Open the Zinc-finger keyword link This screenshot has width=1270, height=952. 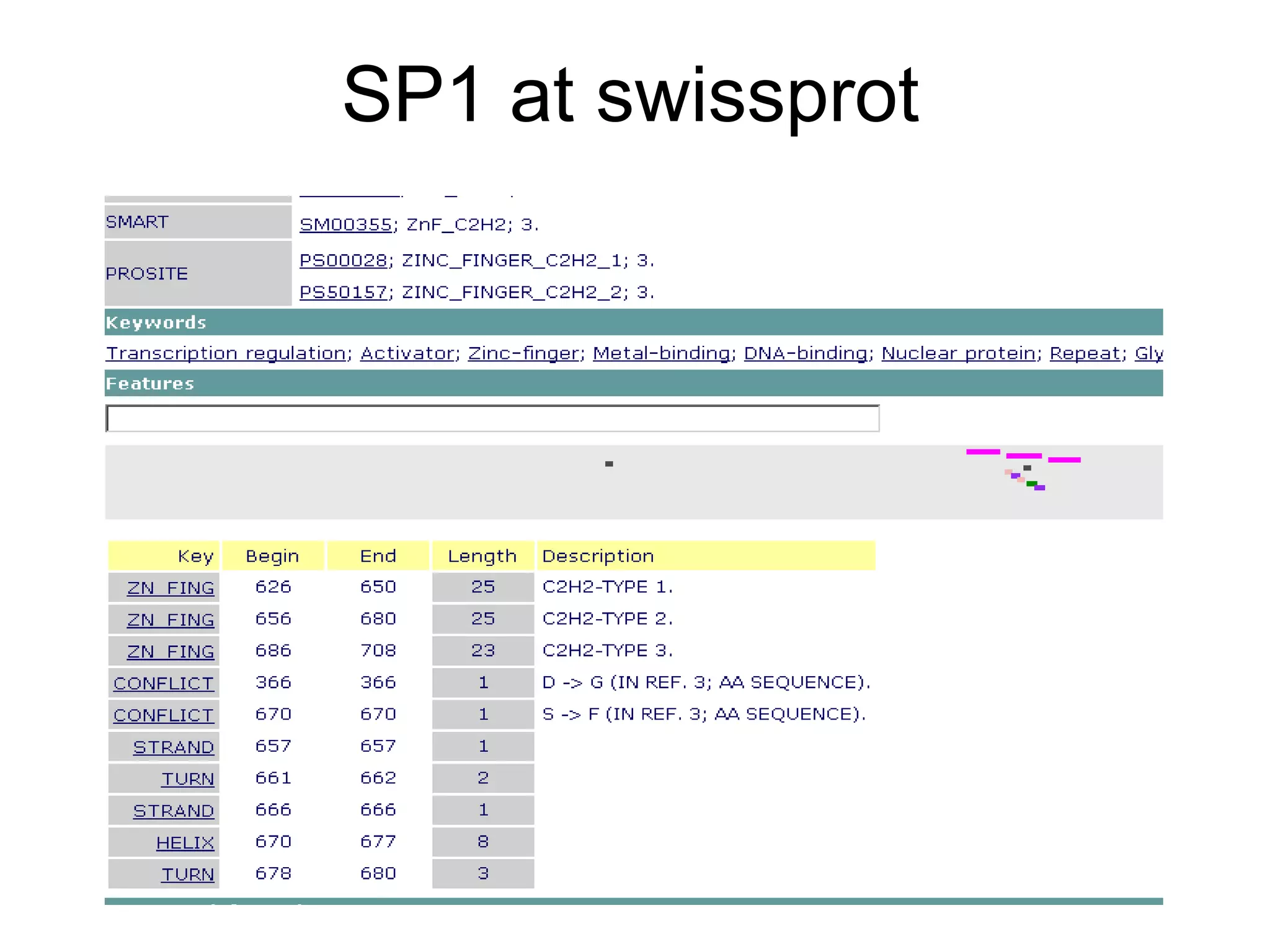point(523,353)
